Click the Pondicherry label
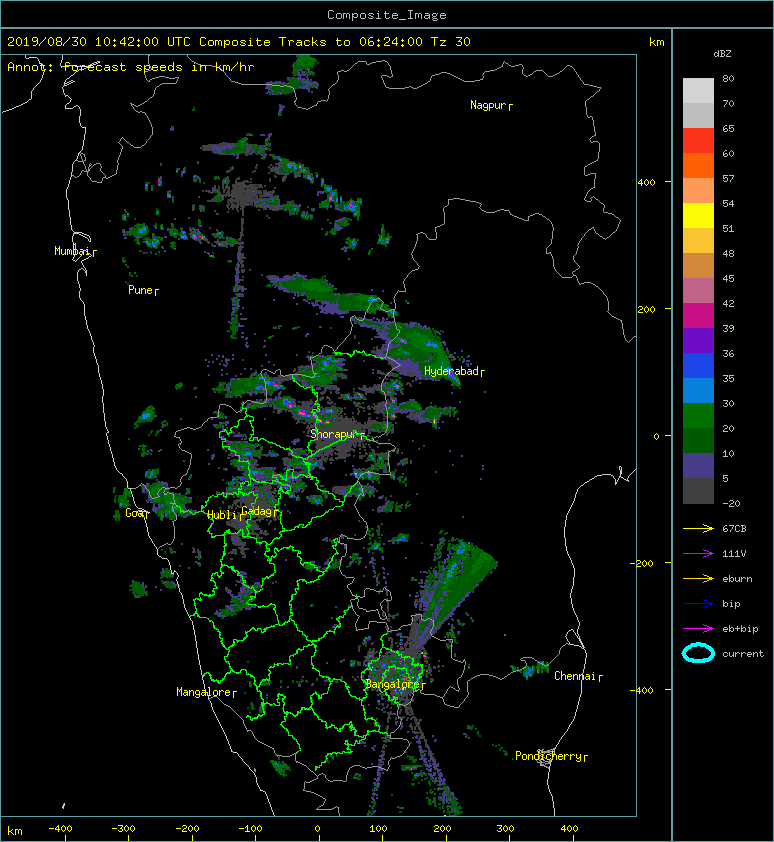This screenshot has height=842, width=774. (548, 756)
